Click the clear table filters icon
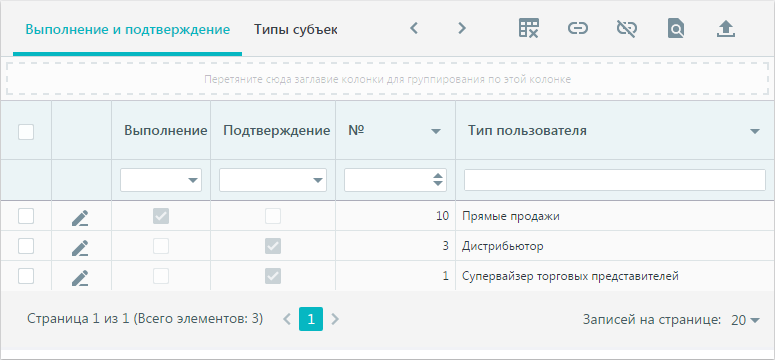 tap(528, 29)
